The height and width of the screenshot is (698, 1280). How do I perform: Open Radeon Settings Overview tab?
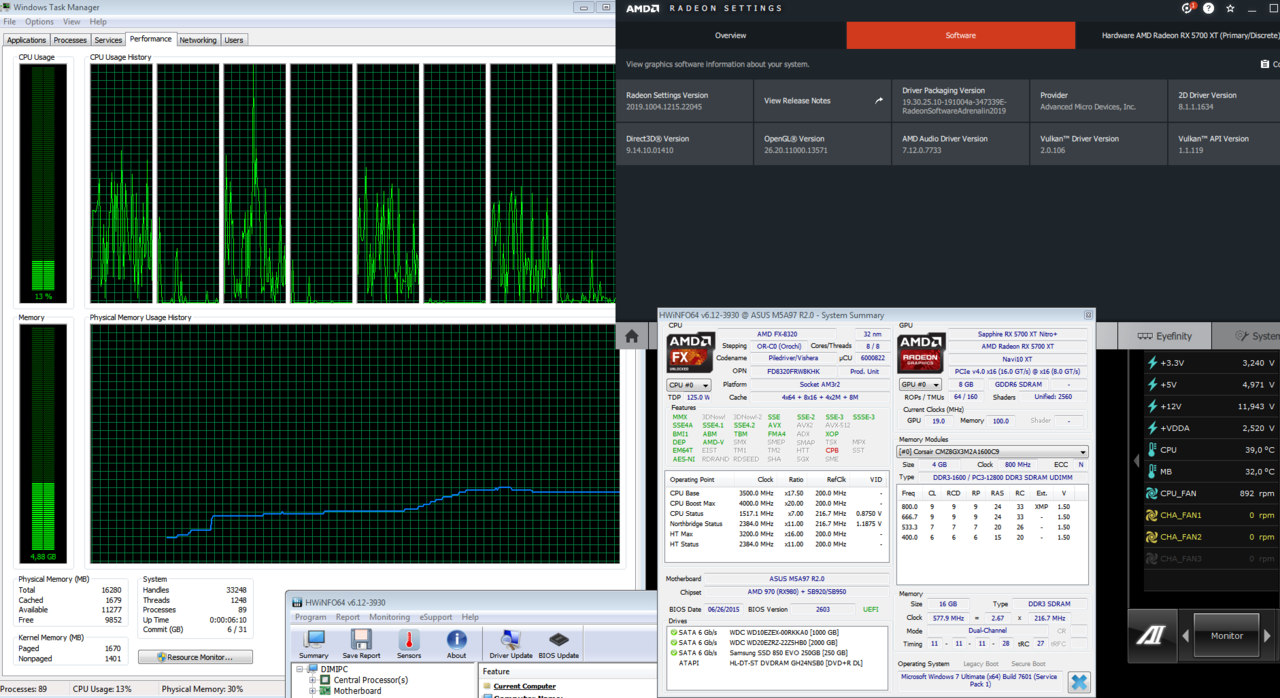731,35
